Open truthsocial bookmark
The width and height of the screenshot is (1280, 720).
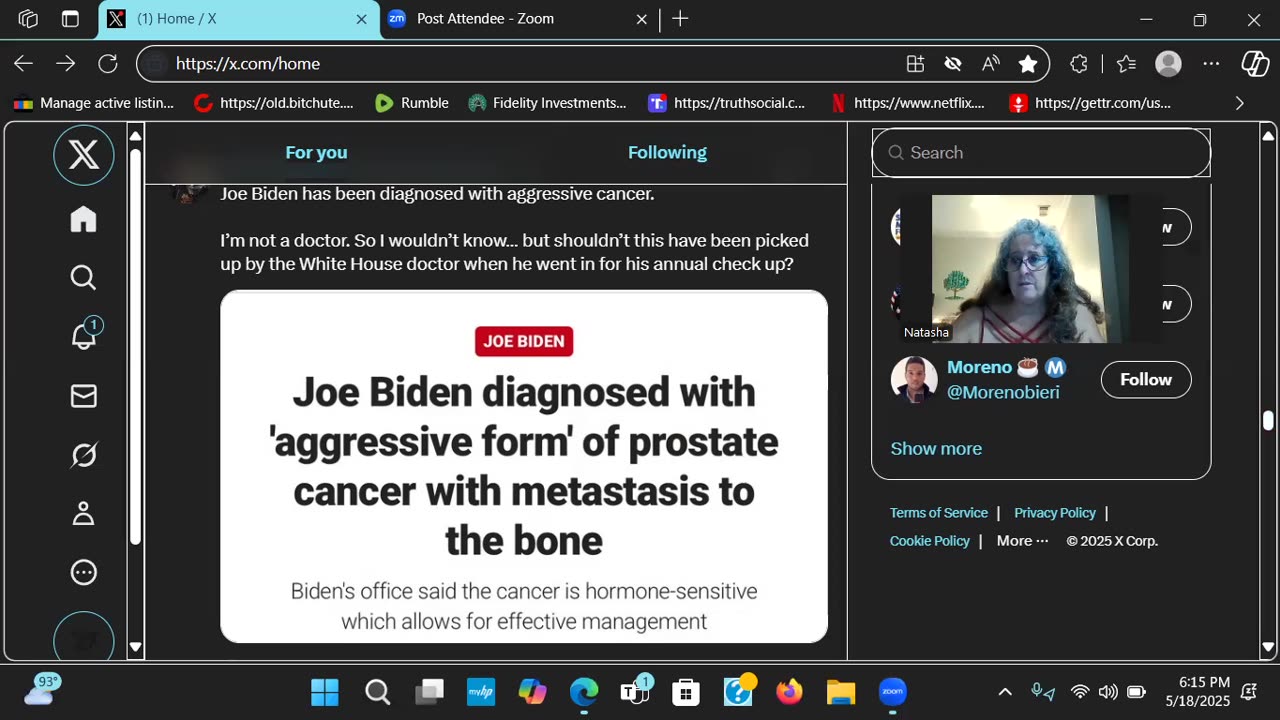pos(727,103)
